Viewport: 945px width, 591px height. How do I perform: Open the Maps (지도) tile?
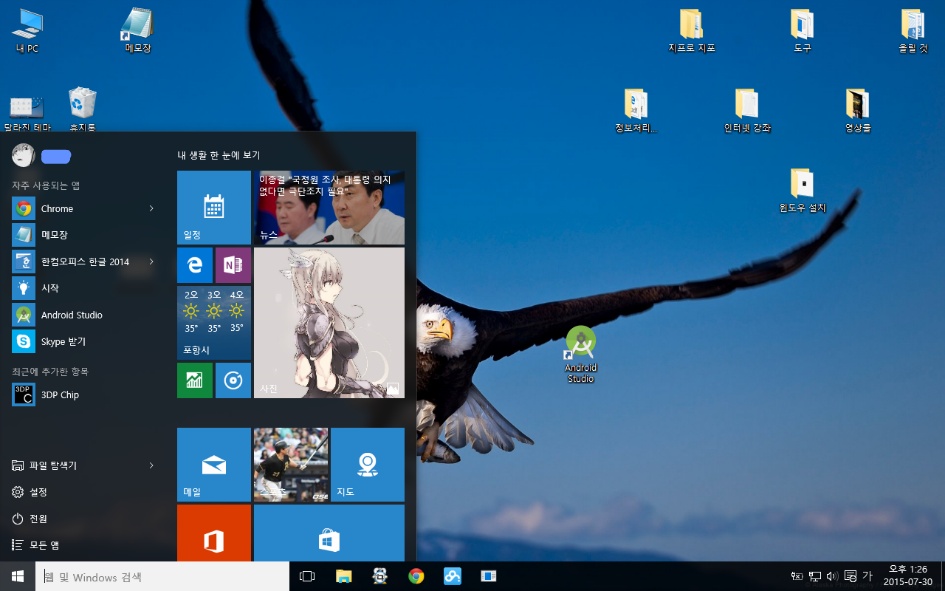click(367, 464)
